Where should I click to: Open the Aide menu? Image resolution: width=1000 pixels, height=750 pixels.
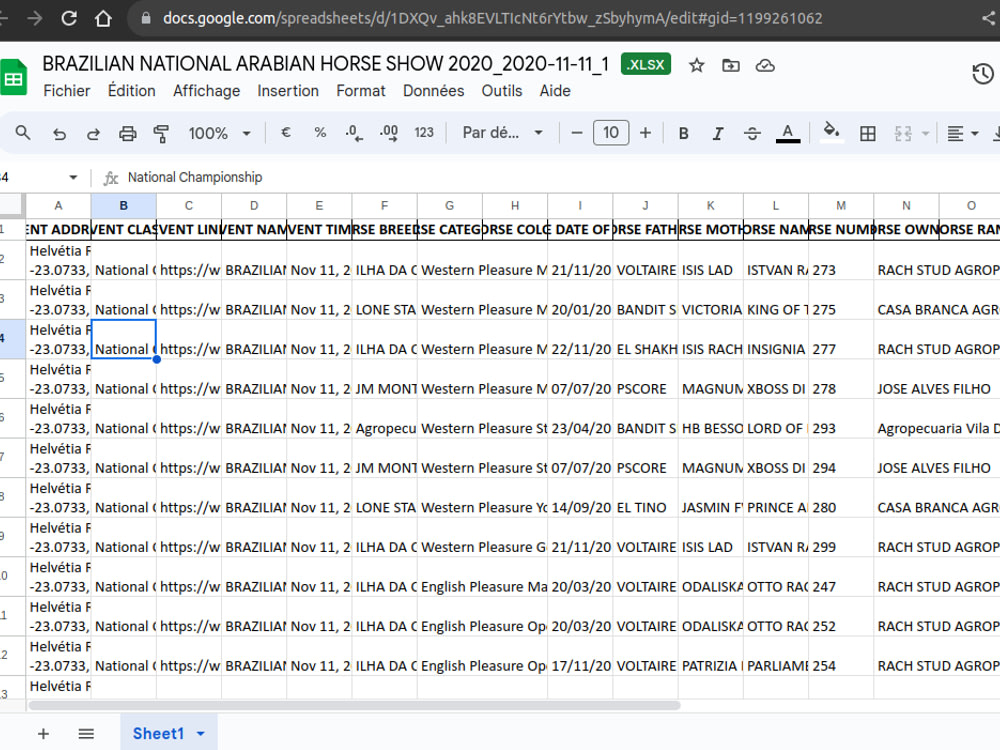click(555, 91)
